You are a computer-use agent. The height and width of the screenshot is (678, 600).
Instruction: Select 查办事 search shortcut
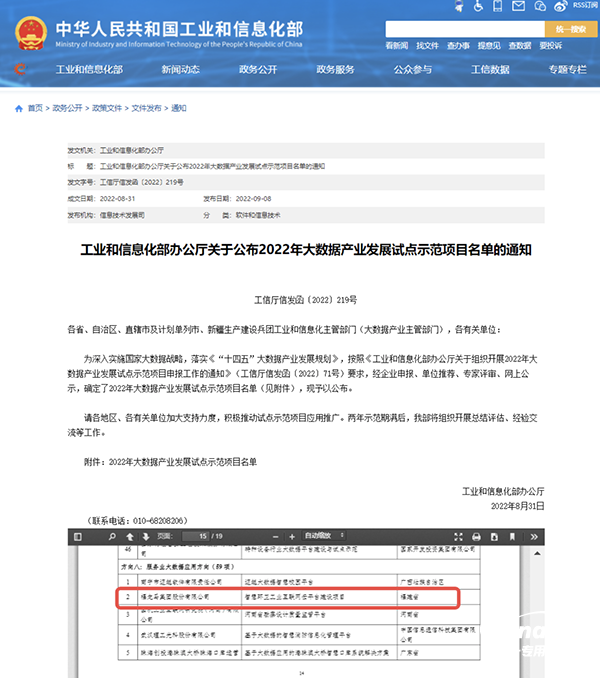(458, 45)
